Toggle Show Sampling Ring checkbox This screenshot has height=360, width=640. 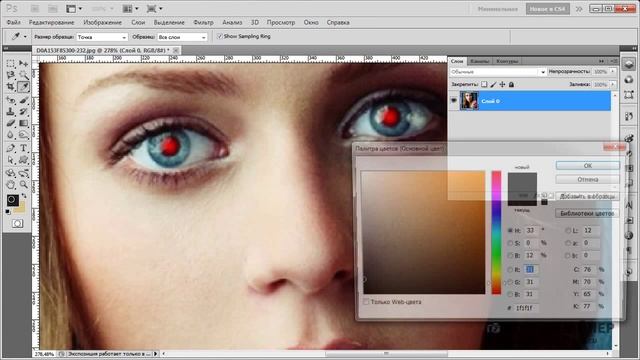pos(220,36)
